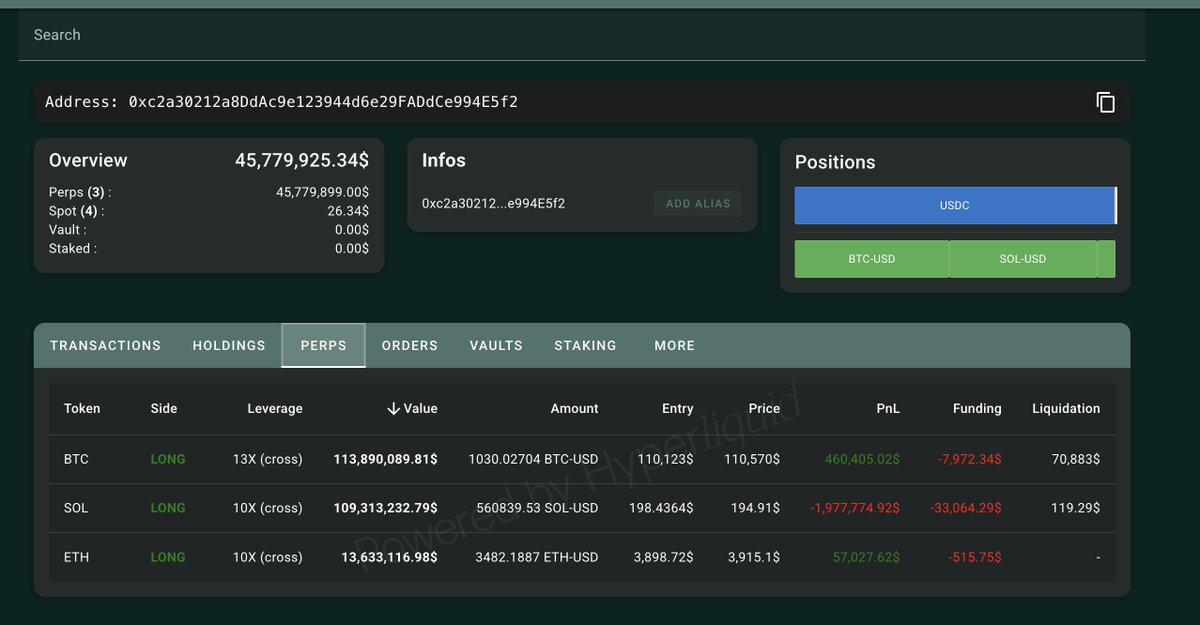Click the 1030.02704 BTC-USD amount
This screenshot has width=1200, height=625.
pos(533,459)
